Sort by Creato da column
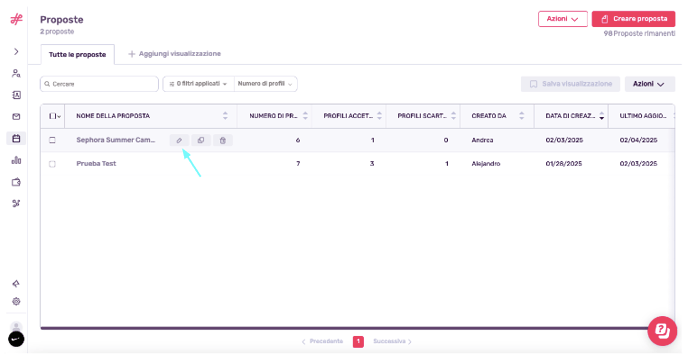This screenshot has width=688, height=363. 522,116
